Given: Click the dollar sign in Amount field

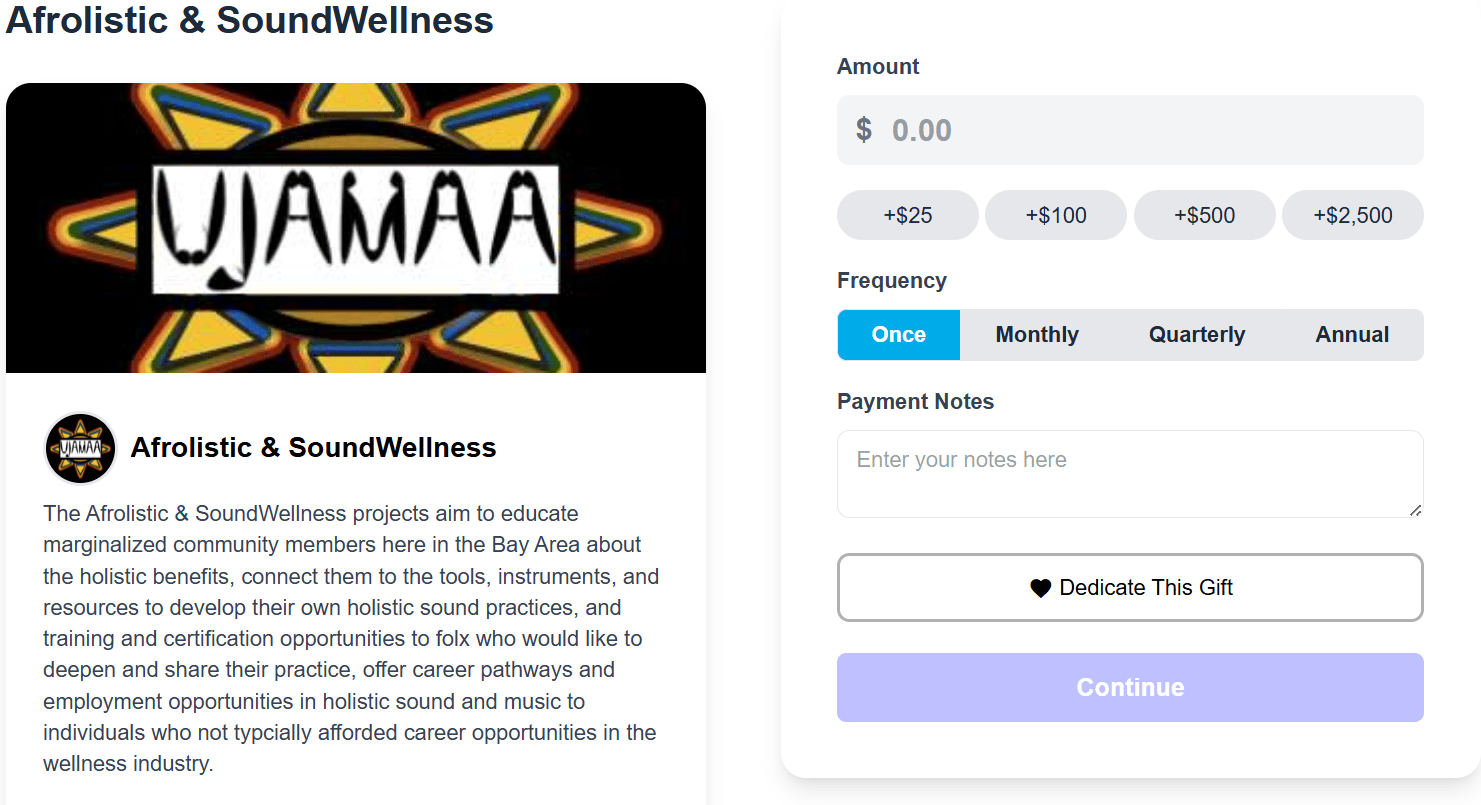Looking at the screenshot, I should (864, 130).
